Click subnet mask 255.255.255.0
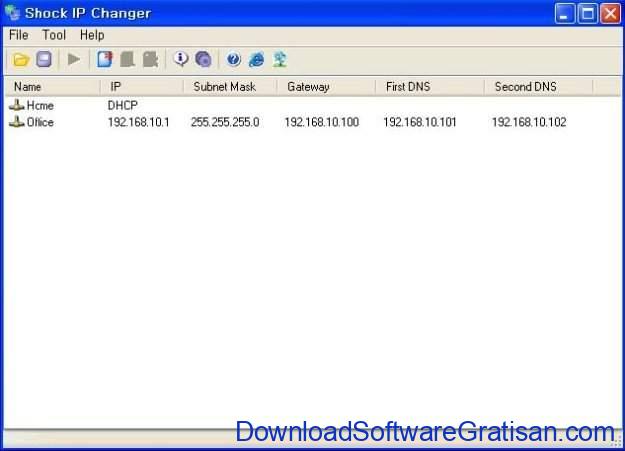 tap(225, 122)
